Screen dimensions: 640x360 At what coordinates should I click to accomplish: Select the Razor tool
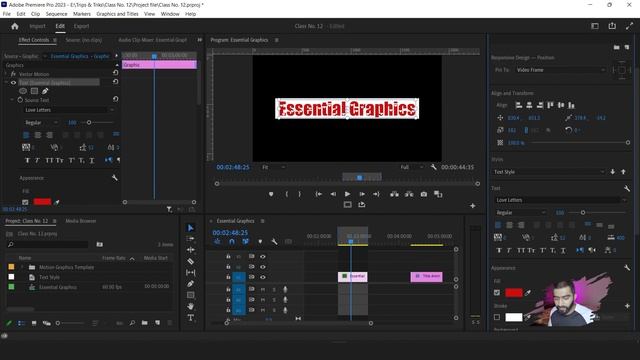click(191, 261)
